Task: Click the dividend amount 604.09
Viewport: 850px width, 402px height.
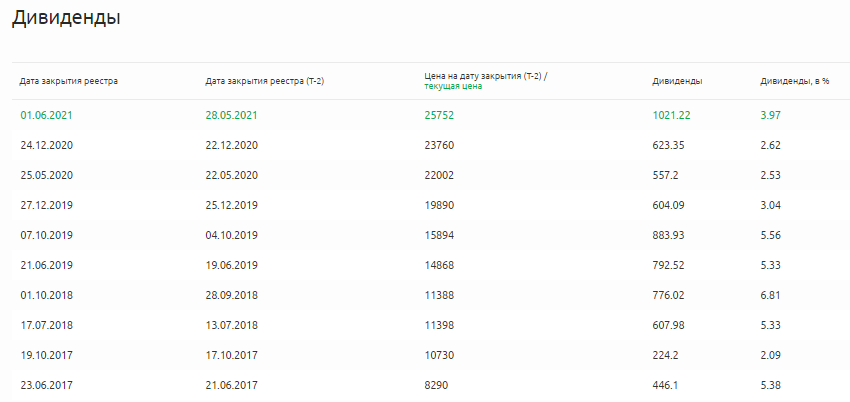Action: [x=669, y=205]
